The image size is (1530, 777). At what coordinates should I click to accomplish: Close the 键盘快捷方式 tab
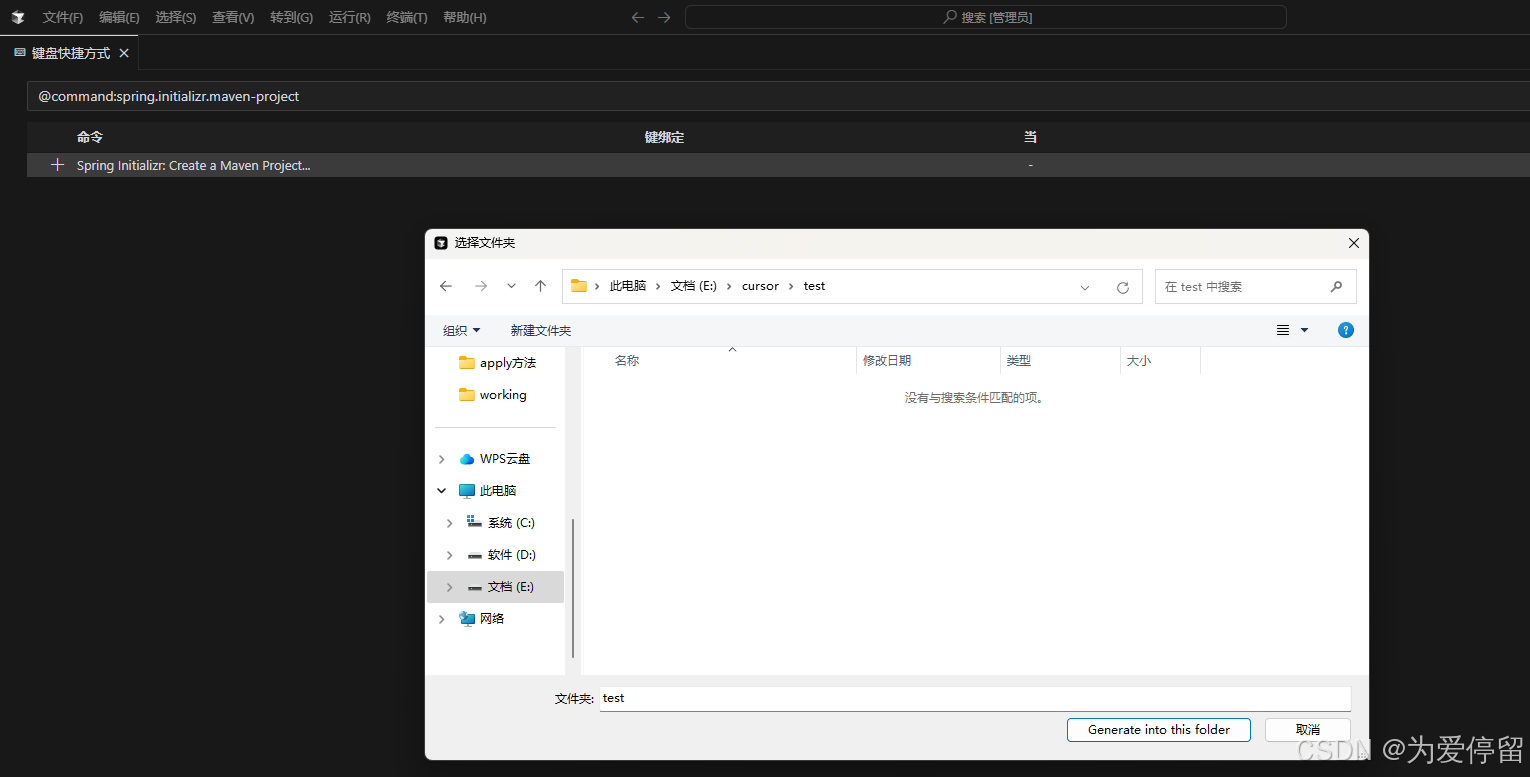(x=124, y=53)
